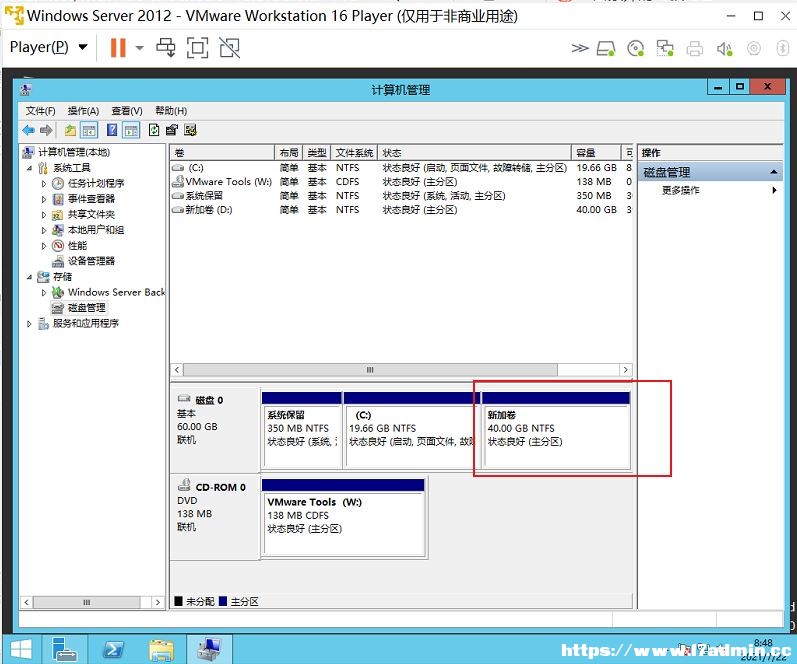
Task: Click the CD/DVD device icon
Action: click(635, 48)
